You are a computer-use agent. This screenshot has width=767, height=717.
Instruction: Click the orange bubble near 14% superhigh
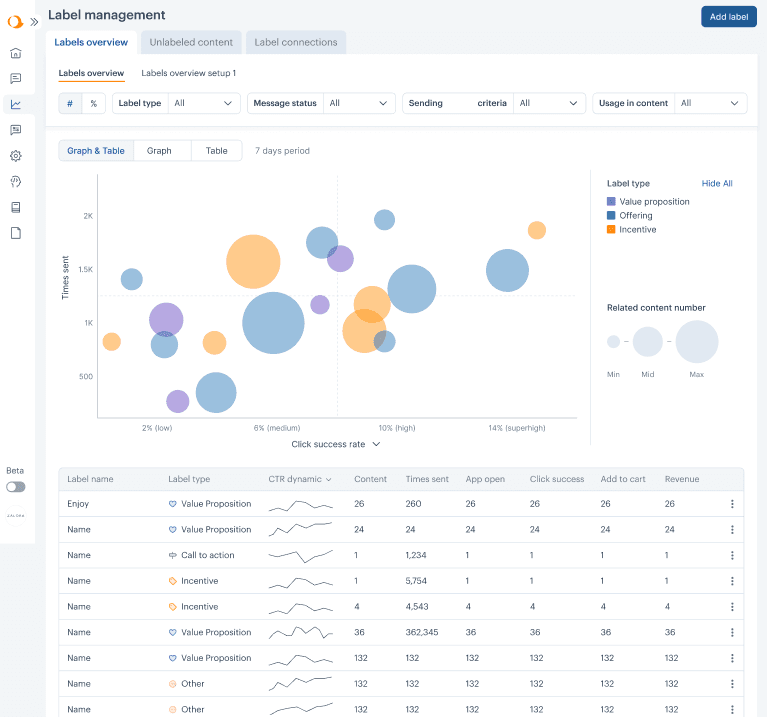click(x=537, y=230)
